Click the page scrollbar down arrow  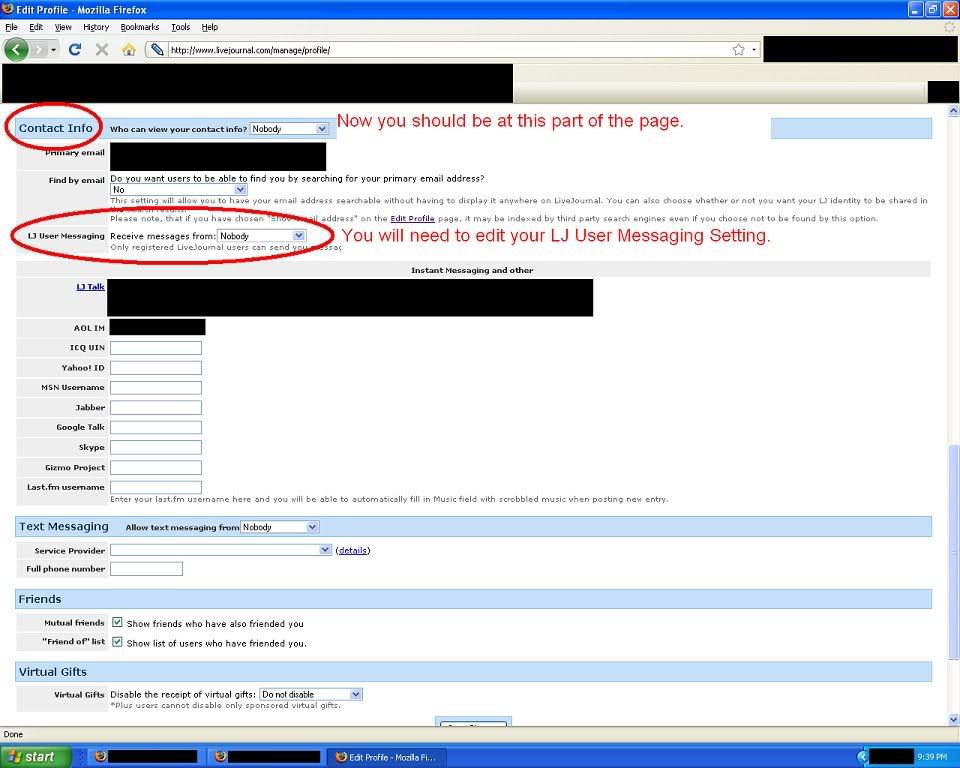[953, 719]
